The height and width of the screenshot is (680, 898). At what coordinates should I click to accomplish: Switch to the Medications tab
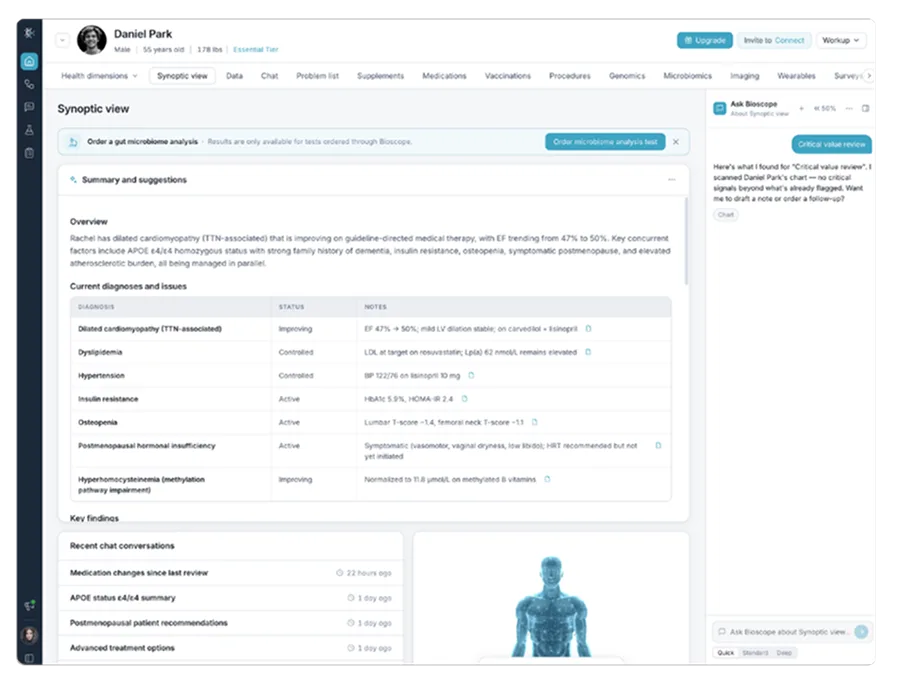click(x=444, y=76)
